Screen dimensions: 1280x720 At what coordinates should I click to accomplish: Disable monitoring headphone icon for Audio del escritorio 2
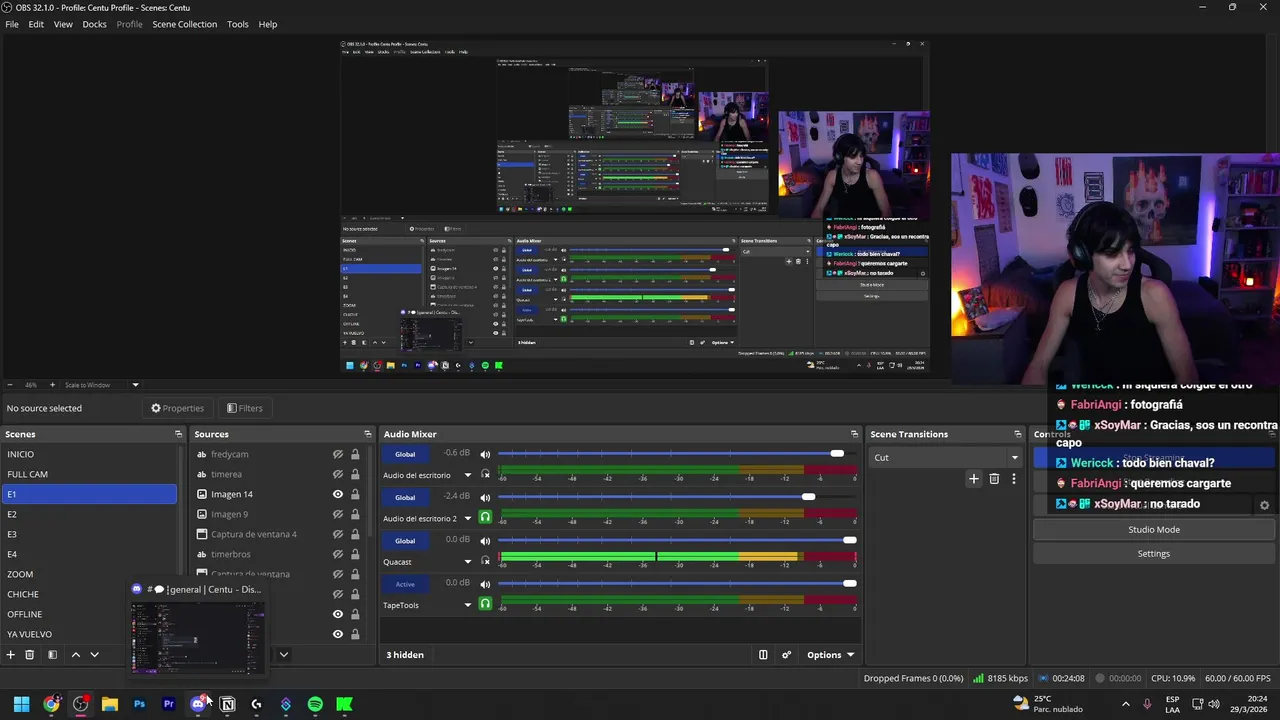coord(485,518)
